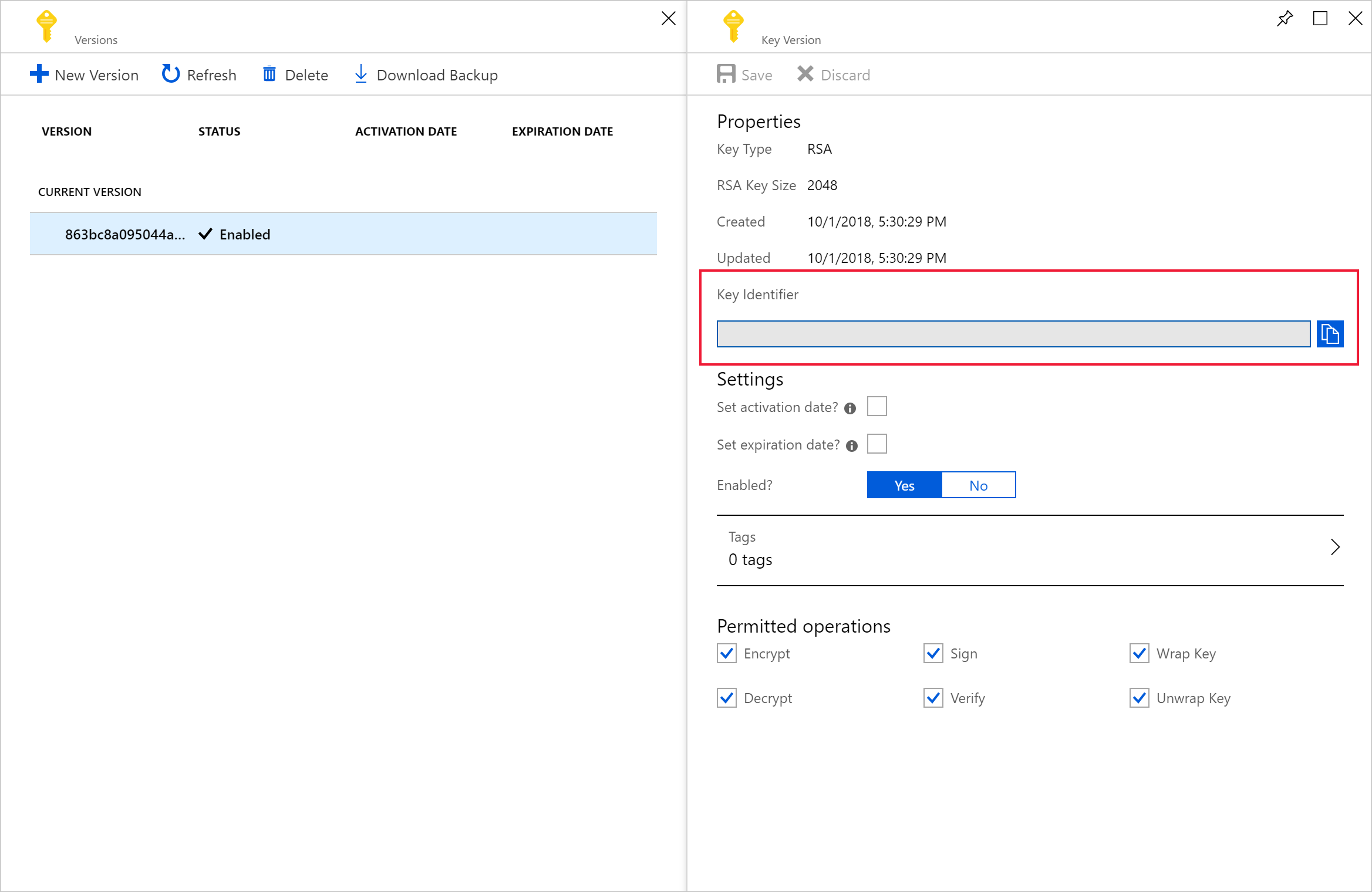Click the Copy Key Identifier icon
Image resolution: width=1372 pixels, height=892 pixels.
[x=1330, y=334]
